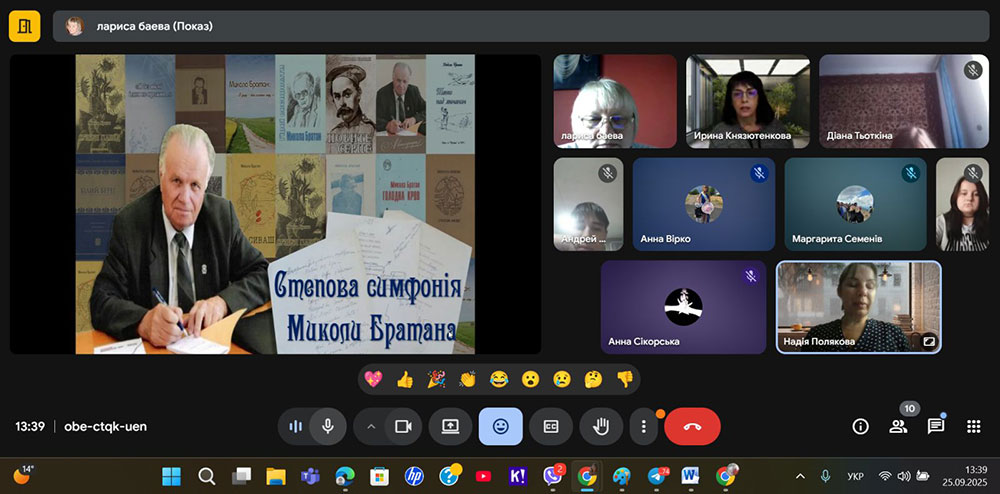Toggle the camera button
Image resolution: width=1000 pixels, height=494 pixels.
(x=403, y=426)
